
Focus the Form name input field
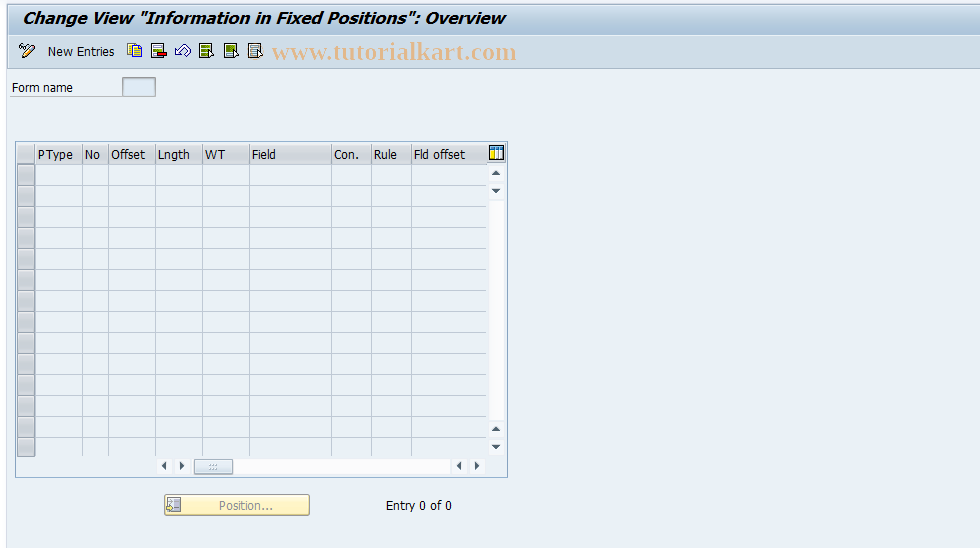139,87
